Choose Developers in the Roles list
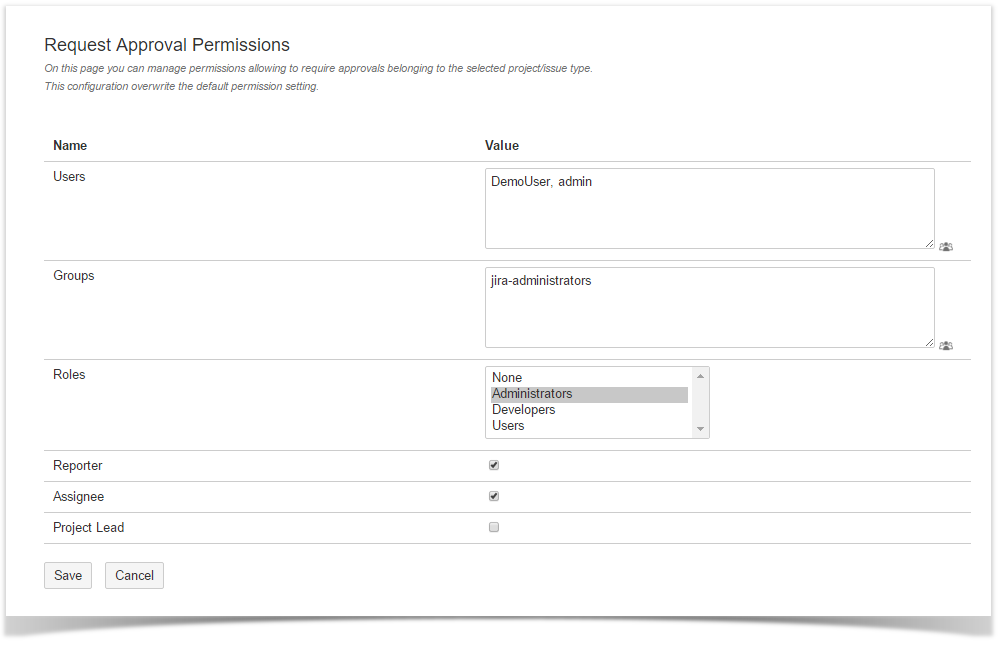1005x645 pixels. 523,410
